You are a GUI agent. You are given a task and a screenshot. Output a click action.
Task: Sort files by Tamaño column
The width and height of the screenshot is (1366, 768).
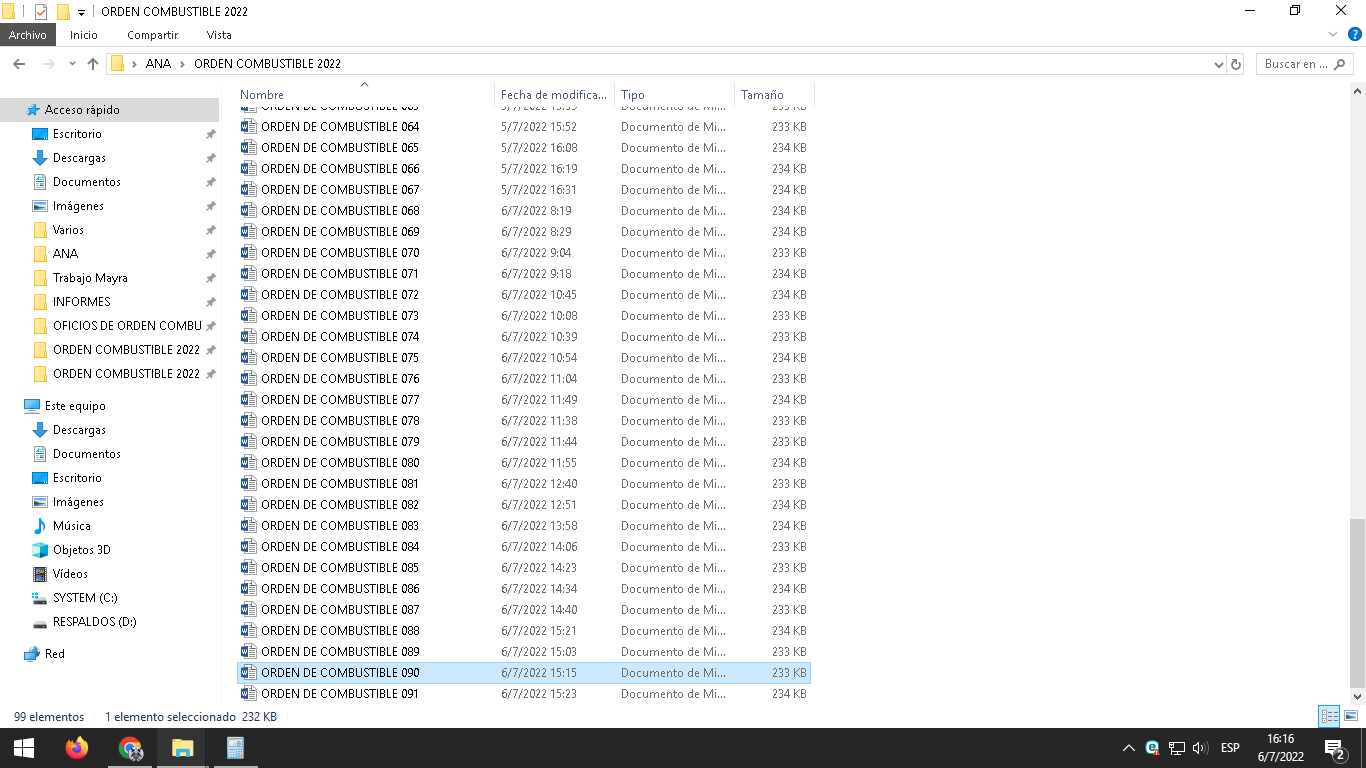click(762, 95)
